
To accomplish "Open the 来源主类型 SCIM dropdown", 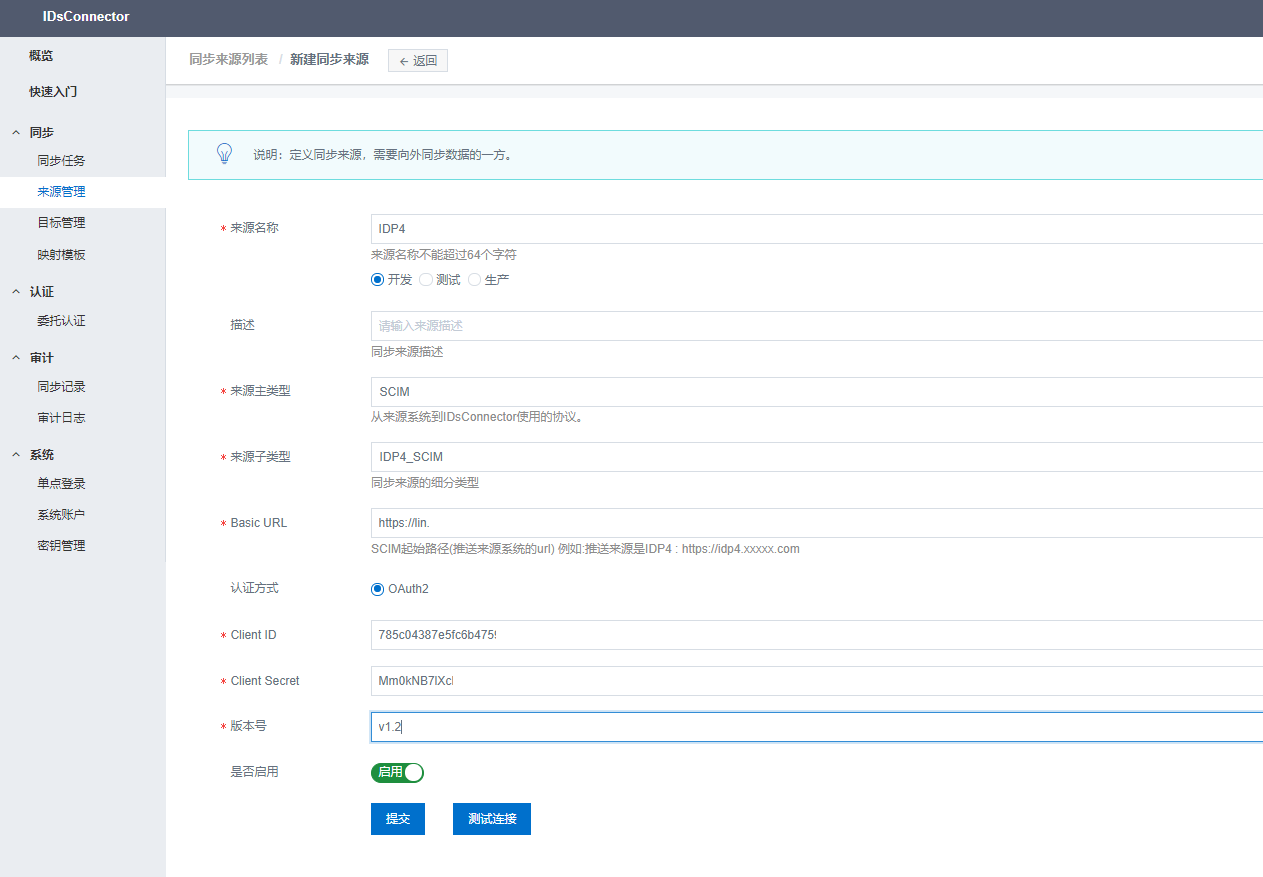I will [815, 392].
